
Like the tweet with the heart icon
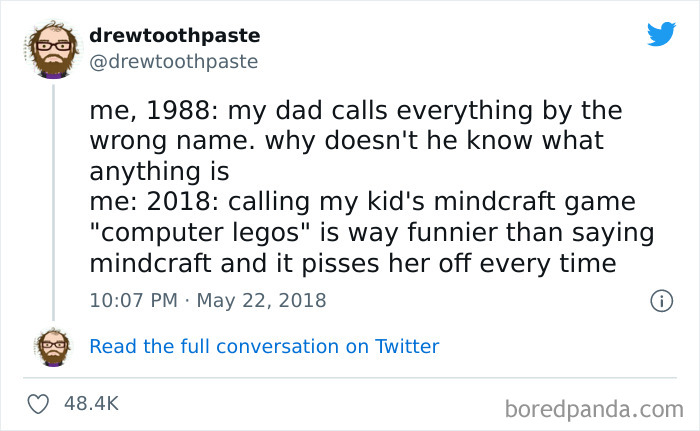pos(41,403)
